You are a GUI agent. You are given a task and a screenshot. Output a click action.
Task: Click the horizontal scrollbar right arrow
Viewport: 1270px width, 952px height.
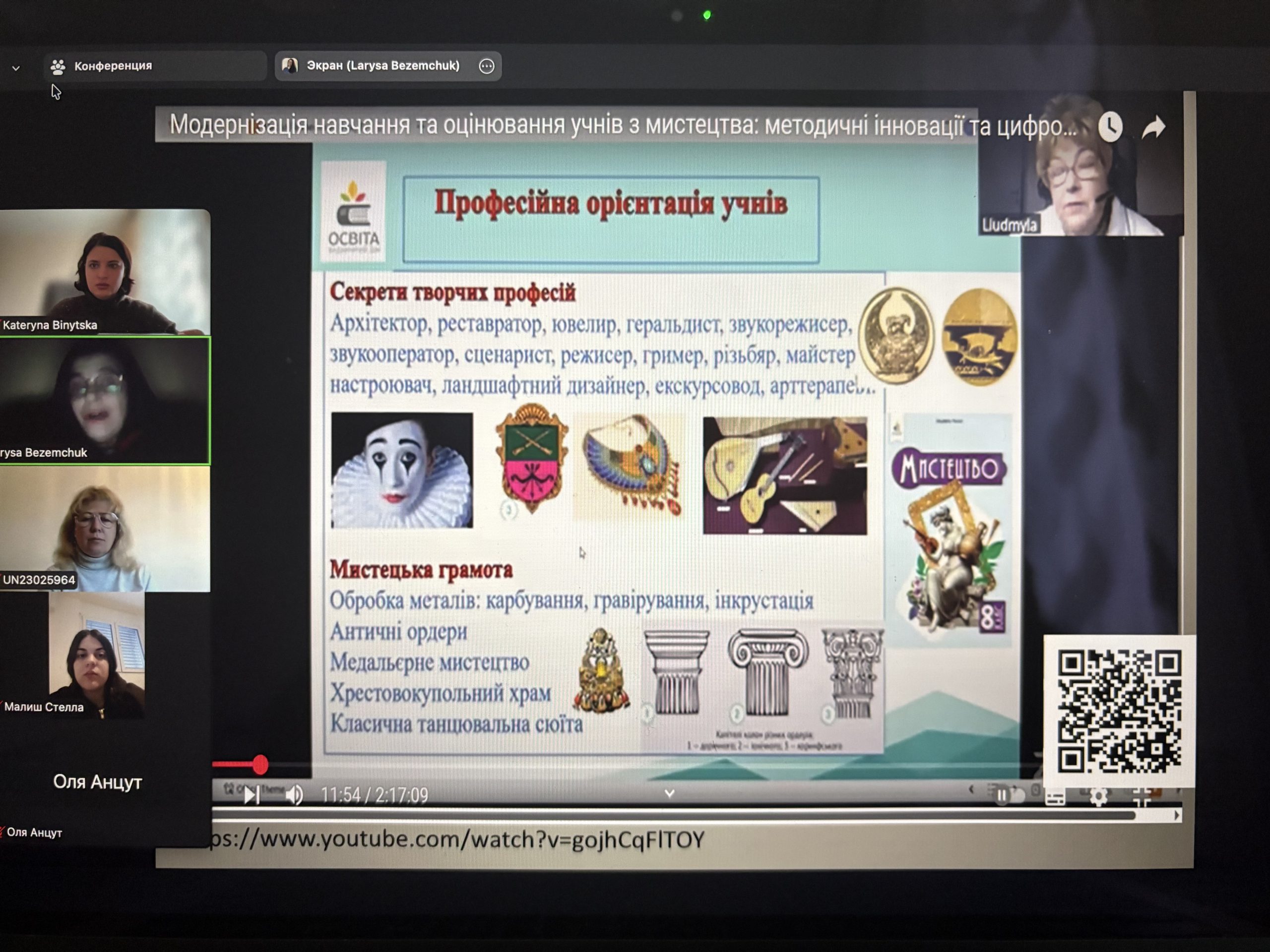pyautogui.click(x=1177, y=816)
